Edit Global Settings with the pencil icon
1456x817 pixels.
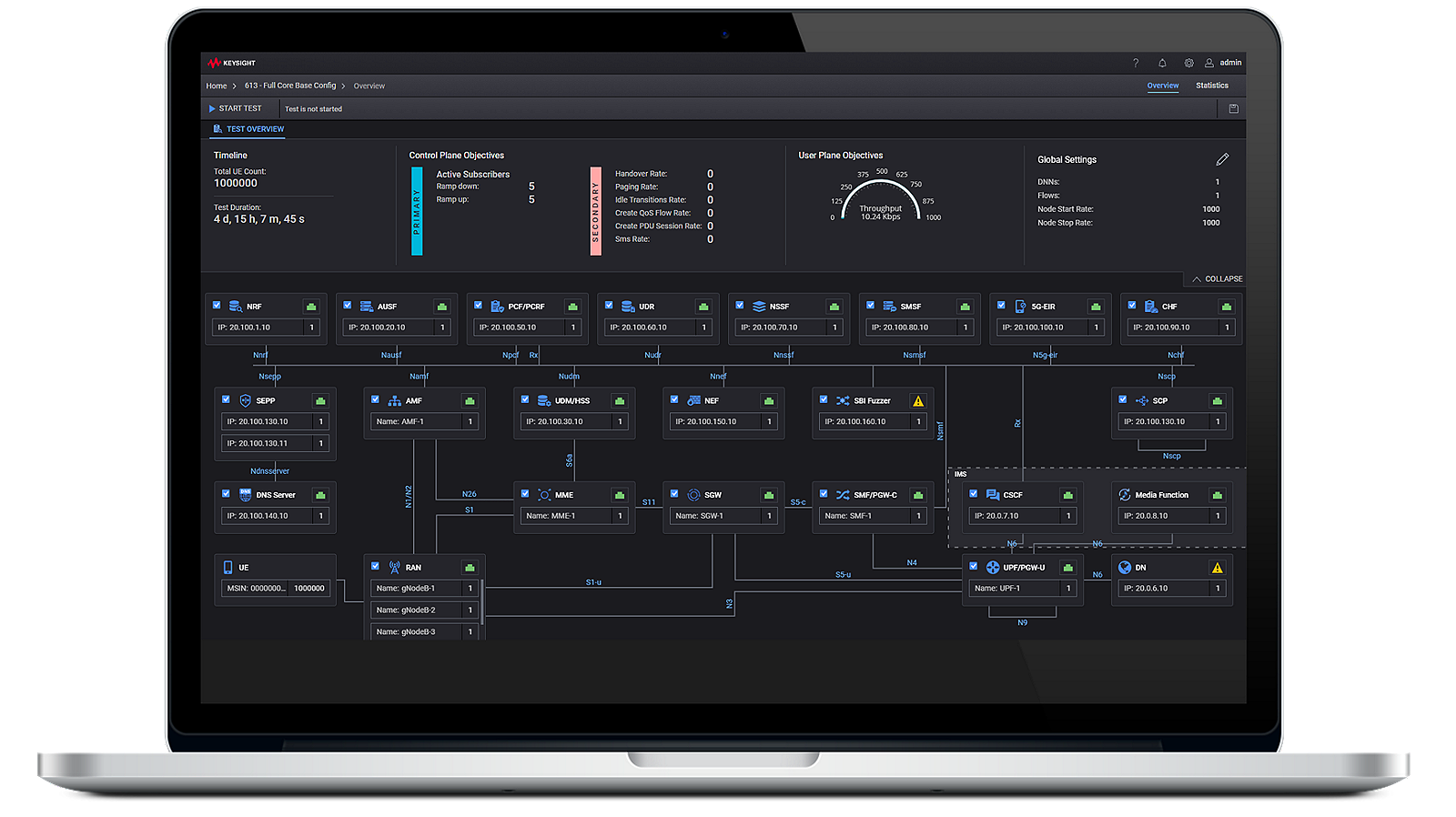click(1222, 159)
